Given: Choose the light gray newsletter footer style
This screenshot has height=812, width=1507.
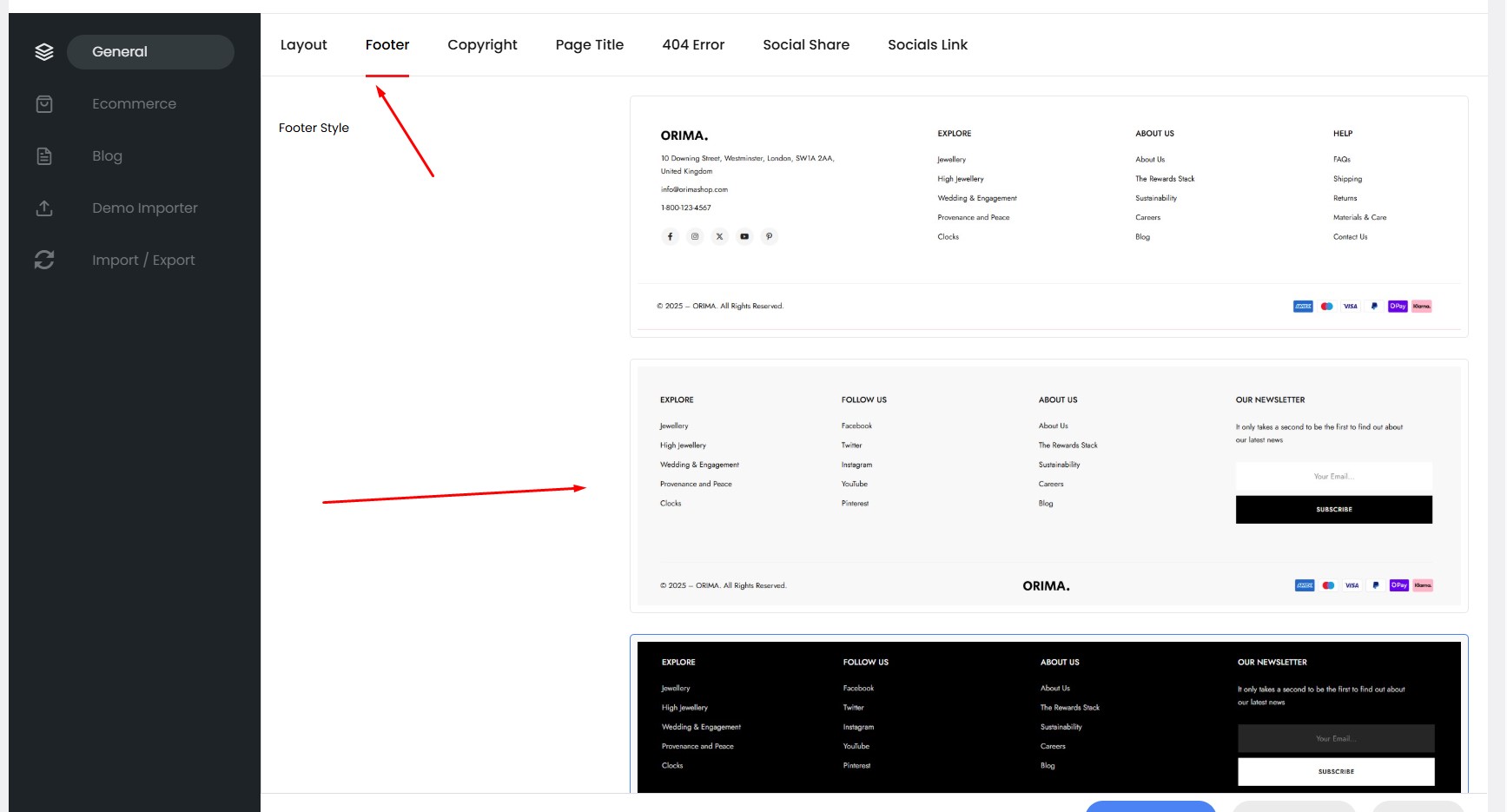Looking at the screenshot, I should [x=1048, y=485].
